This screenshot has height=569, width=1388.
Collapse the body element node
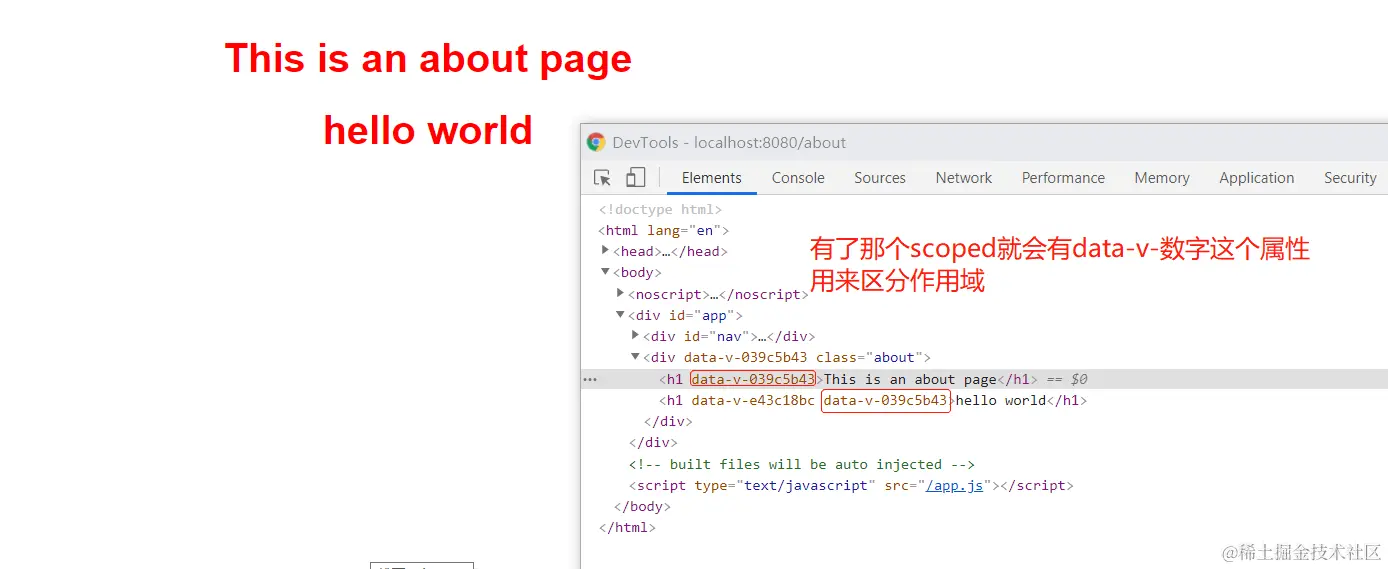click(x=605, y=272)
